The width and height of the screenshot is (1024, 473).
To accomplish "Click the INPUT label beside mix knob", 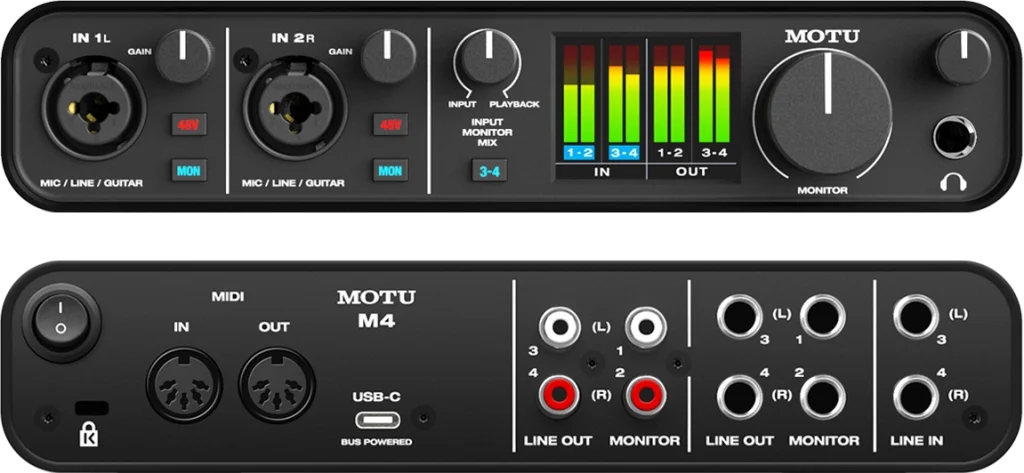I will pyautogui.click(x=462, y=104).
